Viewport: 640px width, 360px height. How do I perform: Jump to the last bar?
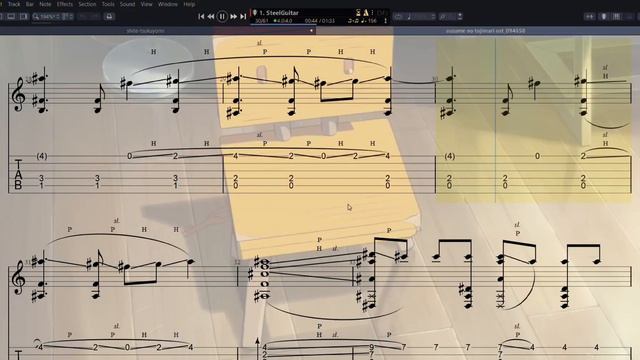243,16
